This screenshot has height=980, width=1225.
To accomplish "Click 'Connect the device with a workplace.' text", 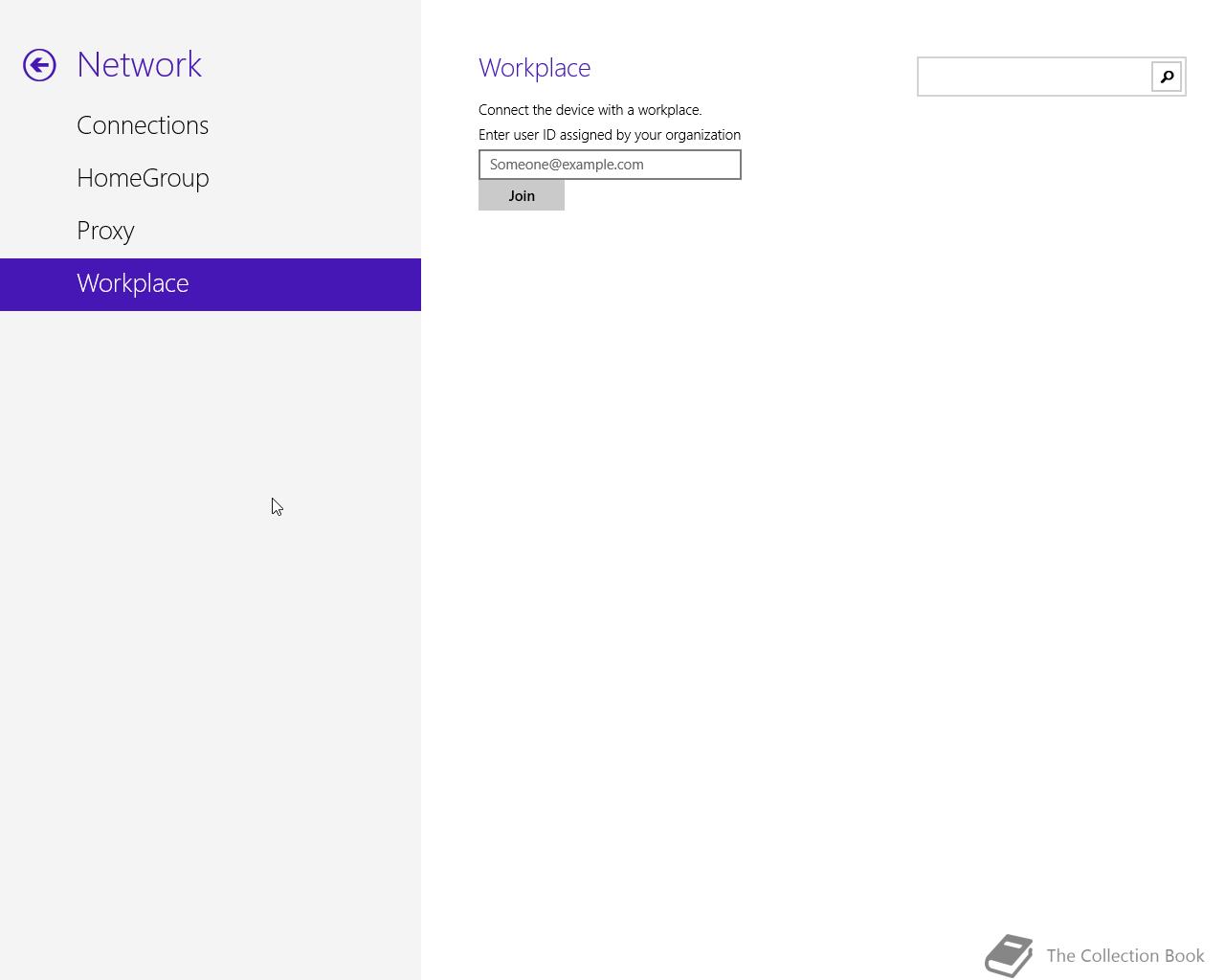I will [x=590, y=110].
